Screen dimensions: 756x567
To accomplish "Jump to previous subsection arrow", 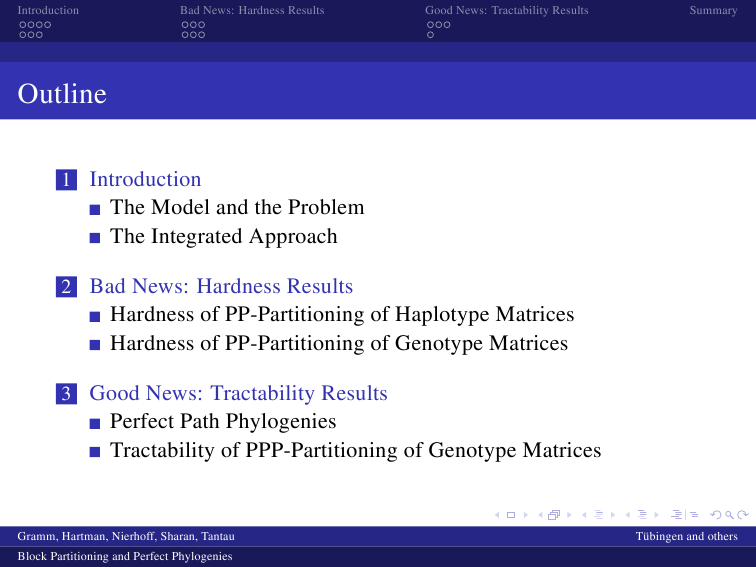I will pyautogui.click(x=584, y=515).
